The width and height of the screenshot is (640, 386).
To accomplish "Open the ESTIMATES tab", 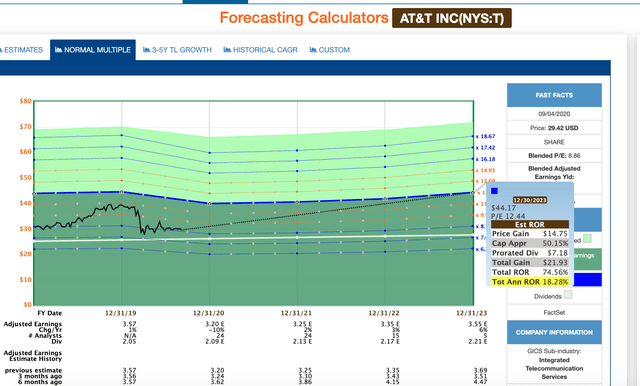I will click(x=22, y=50).
